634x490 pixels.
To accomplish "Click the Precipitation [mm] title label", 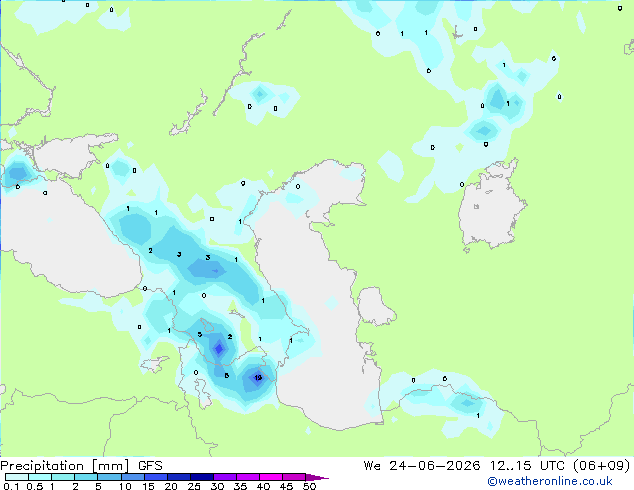I will pos(65,466).
